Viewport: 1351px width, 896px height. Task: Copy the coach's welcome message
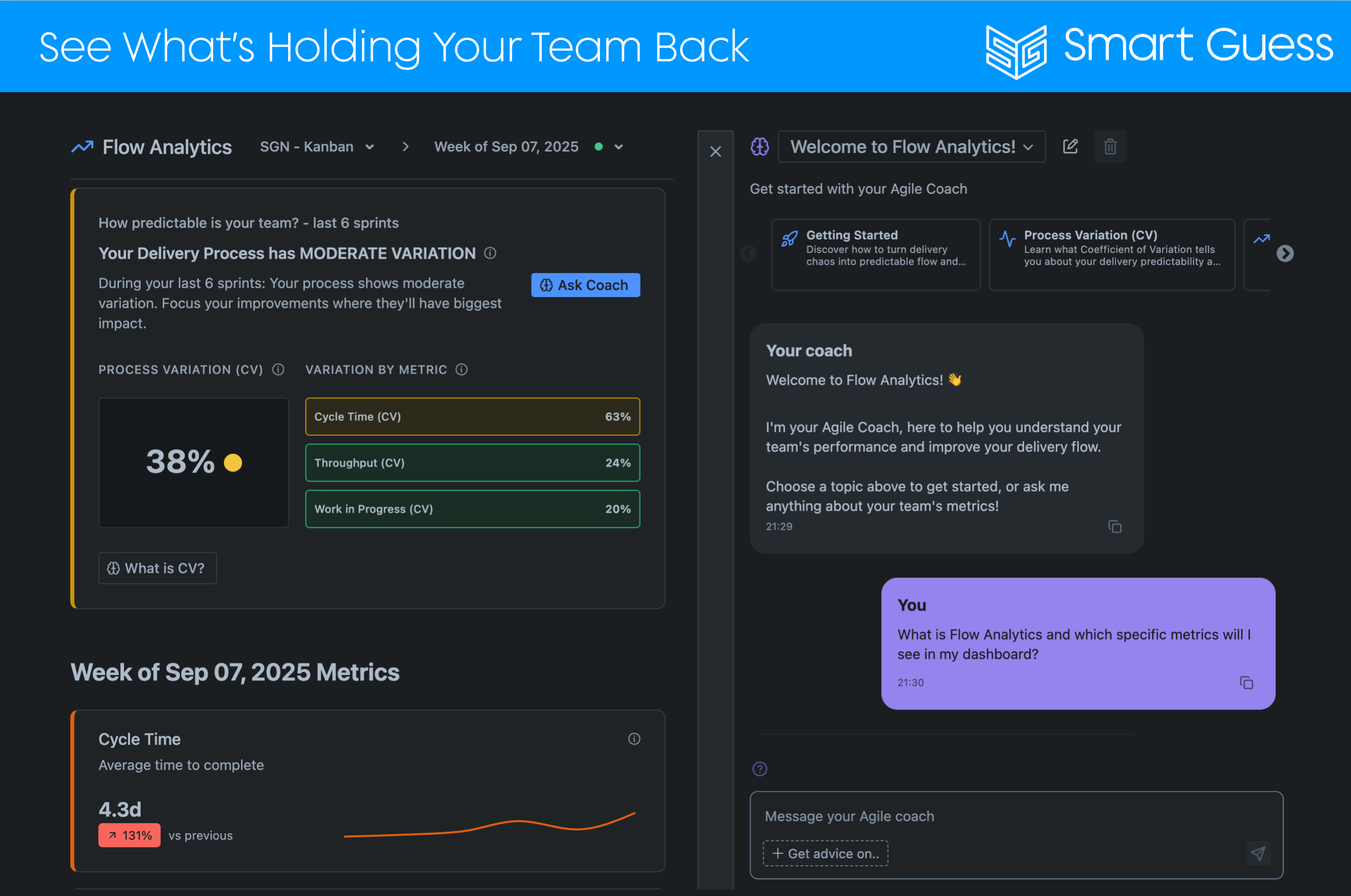1115,526
